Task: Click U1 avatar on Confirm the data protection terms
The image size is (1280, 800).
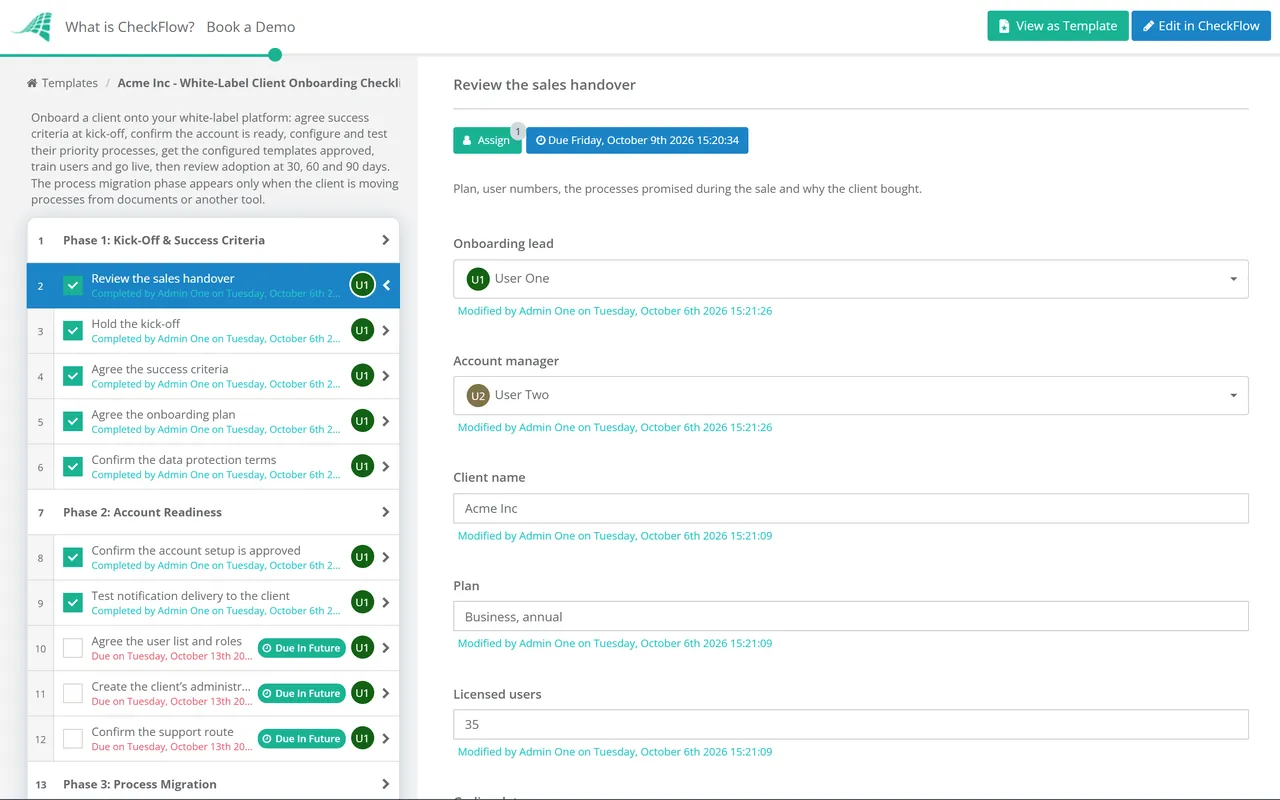Action: pyautogui.click(x=362, y=466)
